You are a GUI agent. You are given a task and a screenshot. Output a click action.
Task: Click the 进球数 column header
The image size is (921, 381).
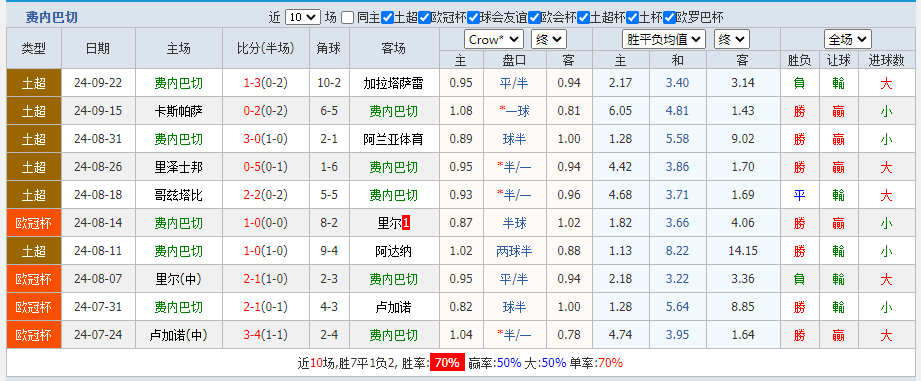coord(888,60)
